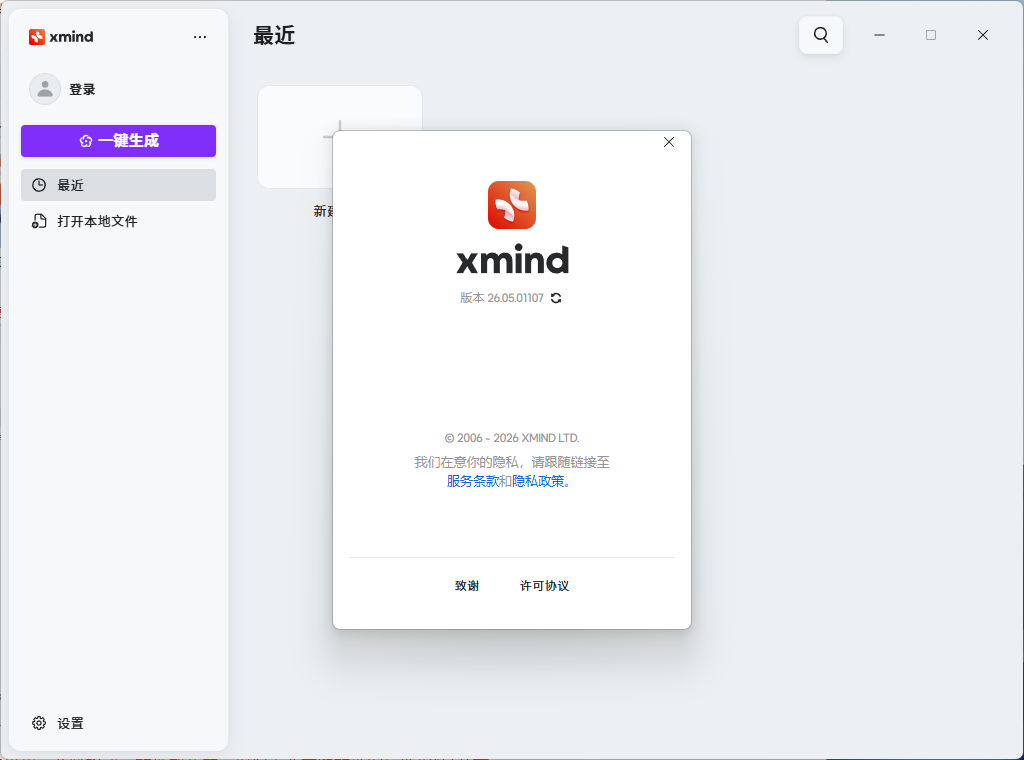Open the 服务条款 link
This screenshot has height=760, width=1024.
(473, 481)
